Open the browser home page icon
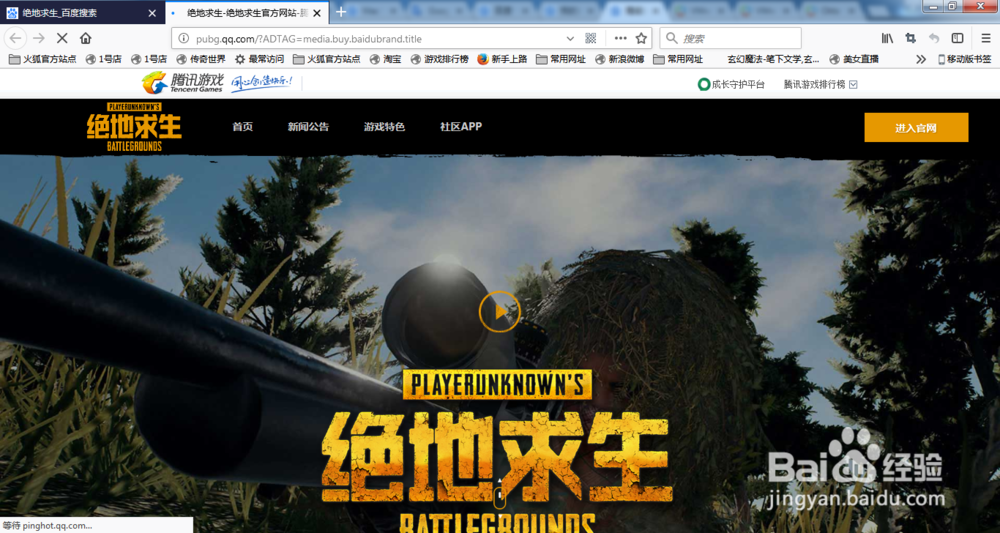This screenshot has height=533, width=1000. [85, 38]
